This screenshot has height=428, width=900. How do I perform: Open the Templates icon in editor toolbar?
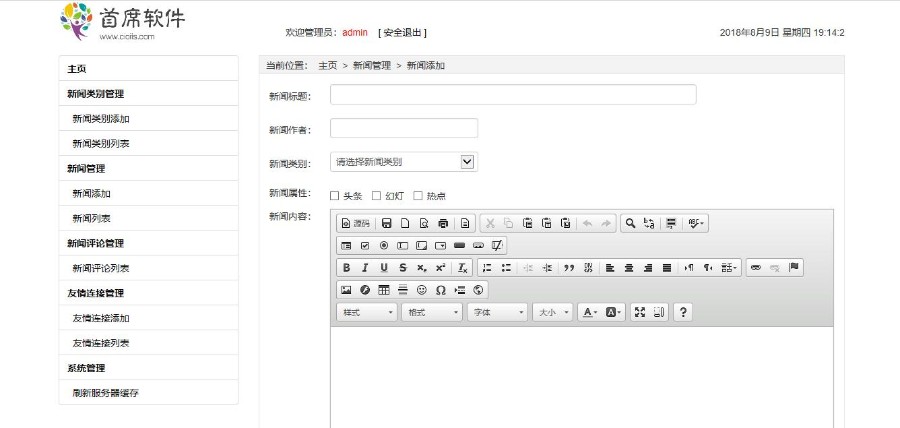(465, 223)
